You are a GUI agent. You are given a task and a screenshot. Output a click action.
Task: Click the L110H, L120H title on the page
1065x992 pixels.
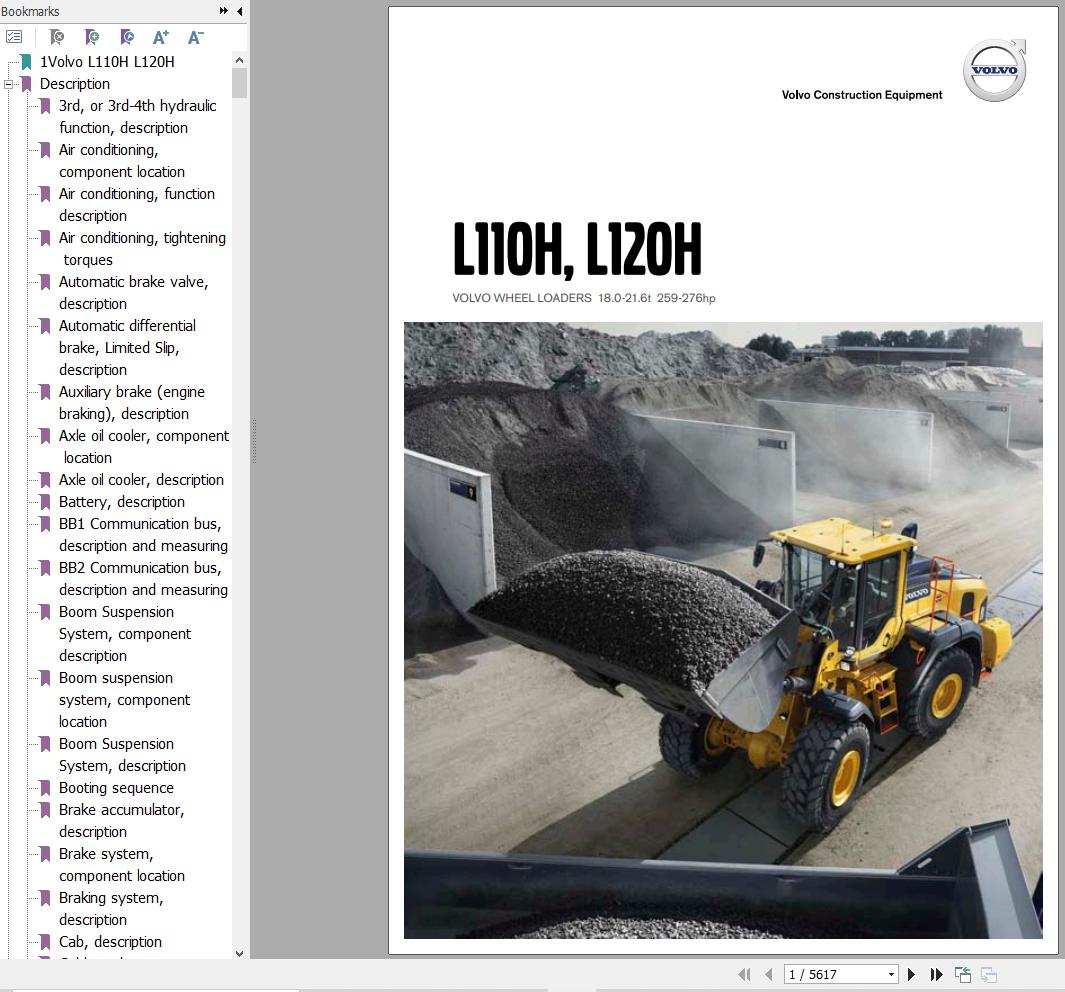point(577,250)
